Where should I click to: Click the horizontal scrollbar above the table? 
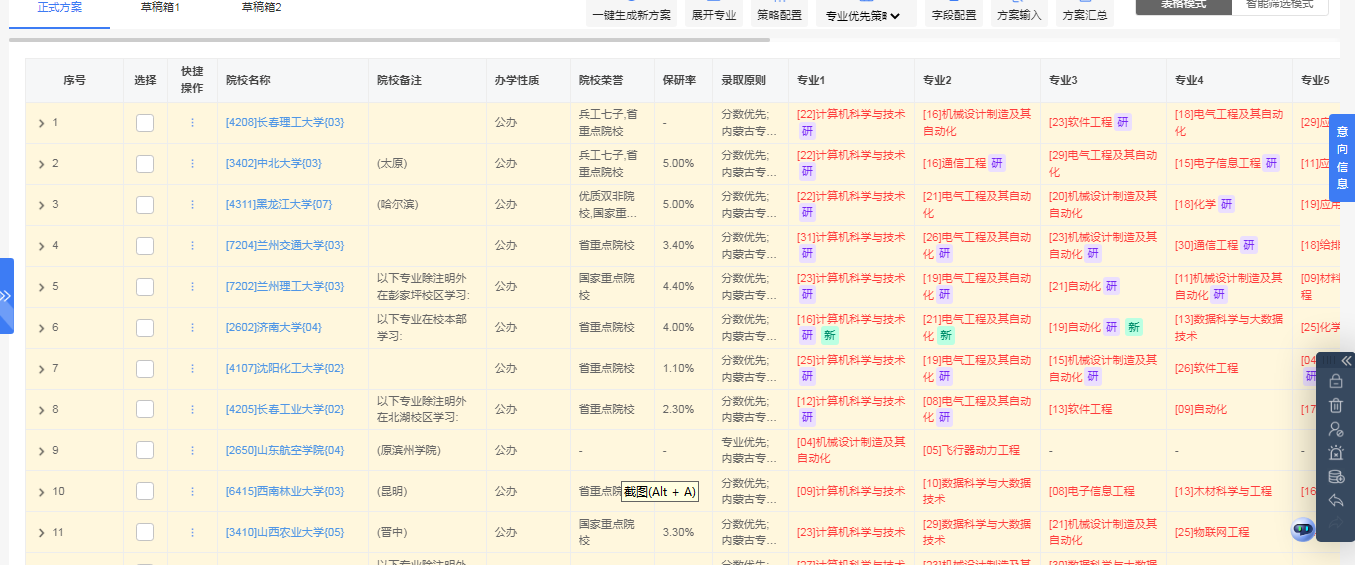[x=390, y=40]
